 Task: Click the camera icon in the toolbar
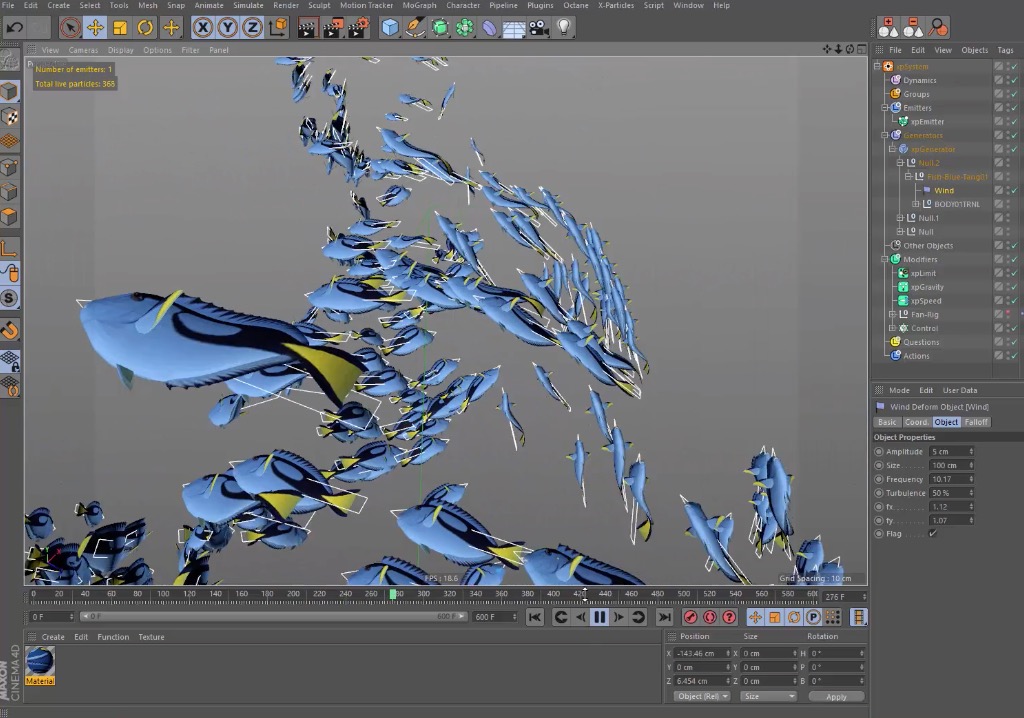coord(537,27)
